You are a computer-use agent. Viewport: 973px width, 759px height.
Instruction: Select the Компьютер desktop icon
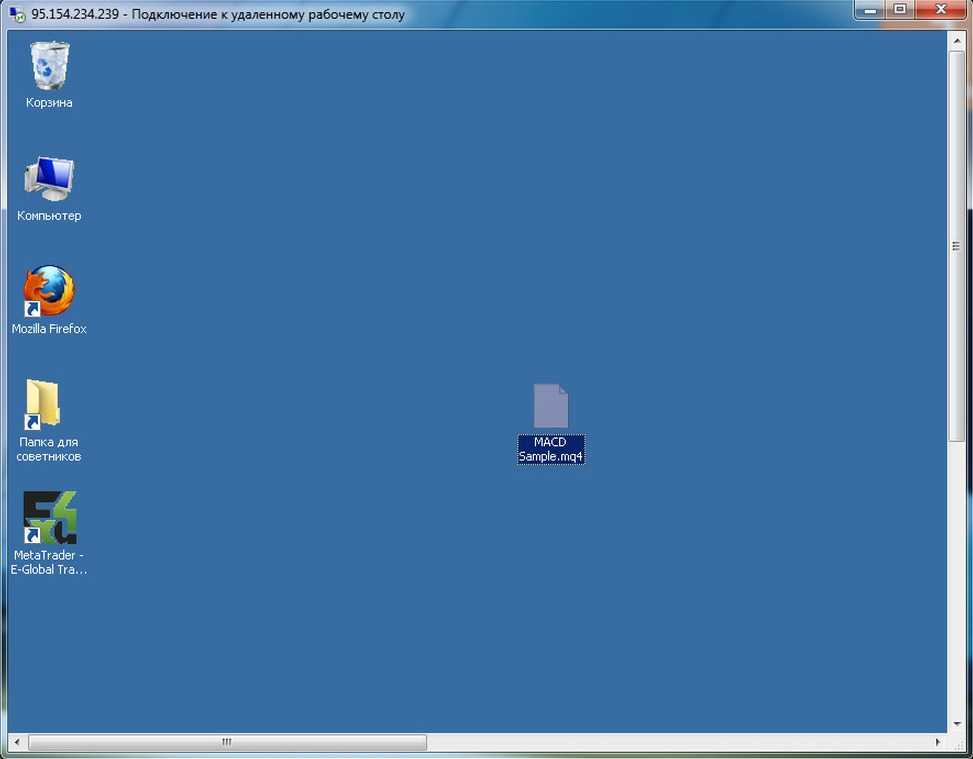pyautogui.click(x=49, y=180)
